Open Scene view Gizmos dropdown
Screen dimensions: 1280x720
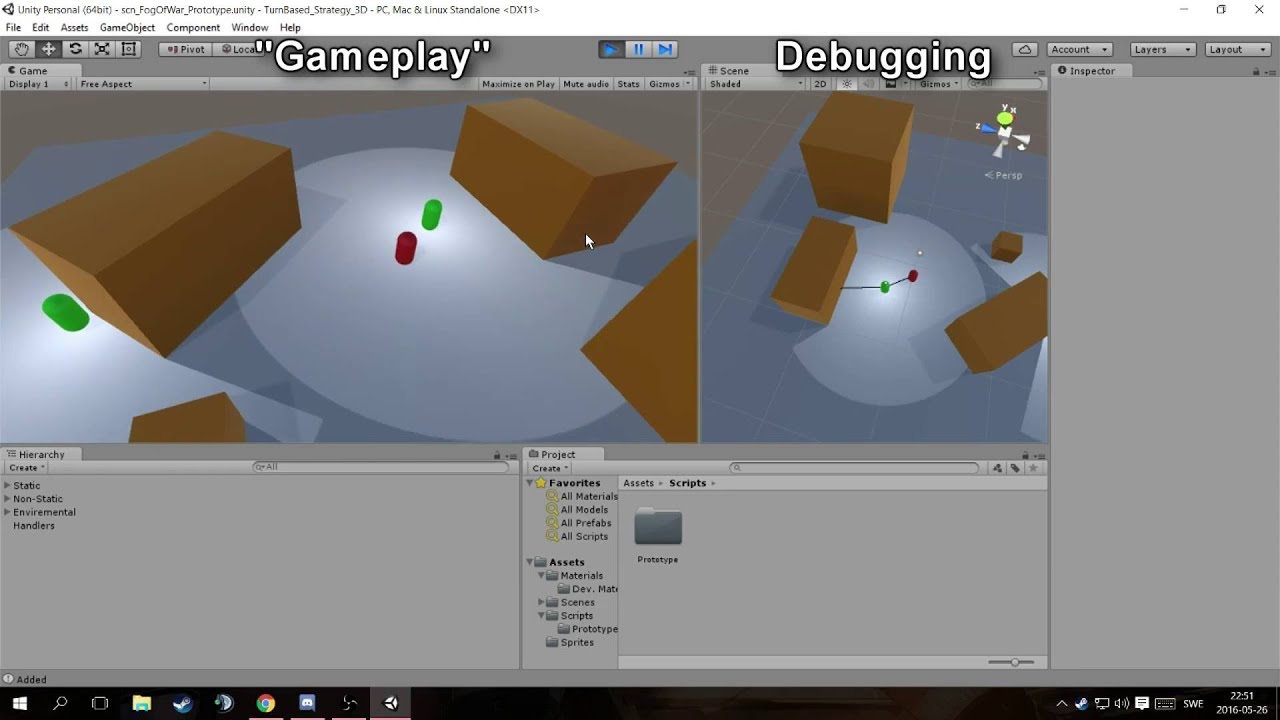(939, 84)
